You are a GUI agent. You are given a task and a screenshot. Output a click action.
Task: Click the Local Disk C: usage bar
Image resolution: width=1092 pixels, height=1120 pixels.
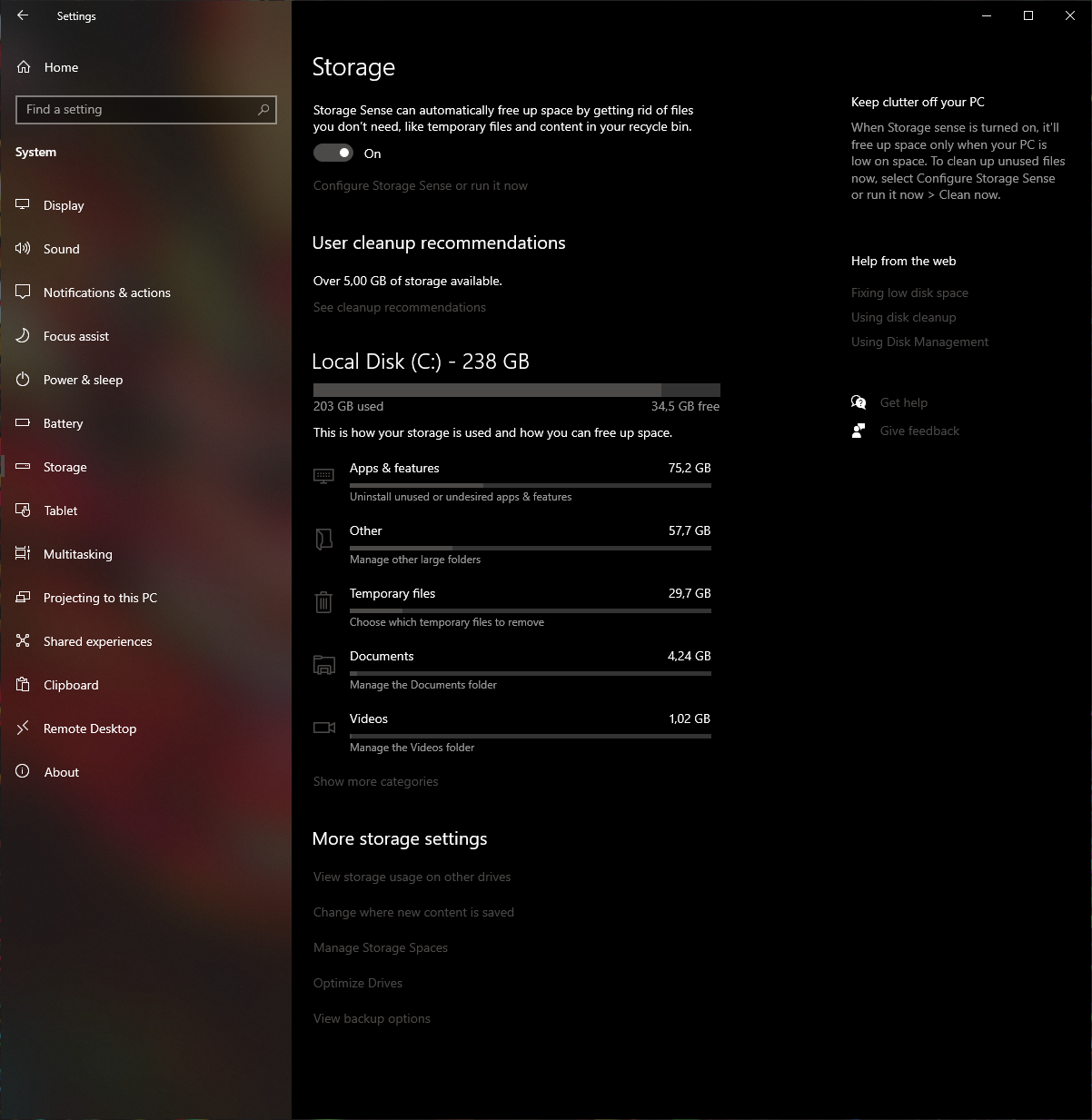pyautogui.click(x=516, y=390)
